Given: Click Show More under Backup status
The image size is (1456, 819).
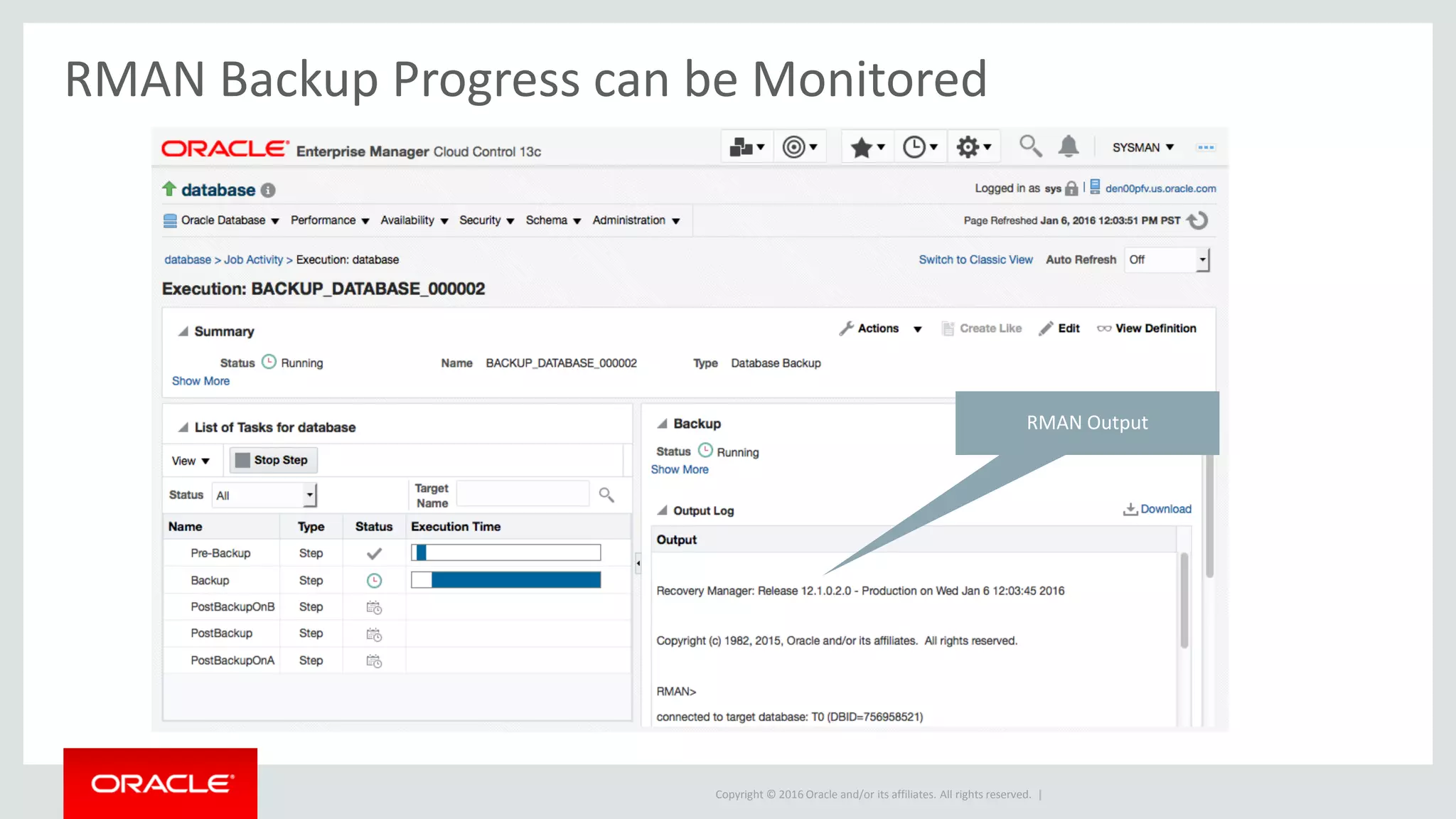Looking at the screenshot, I should click(680, 469).
